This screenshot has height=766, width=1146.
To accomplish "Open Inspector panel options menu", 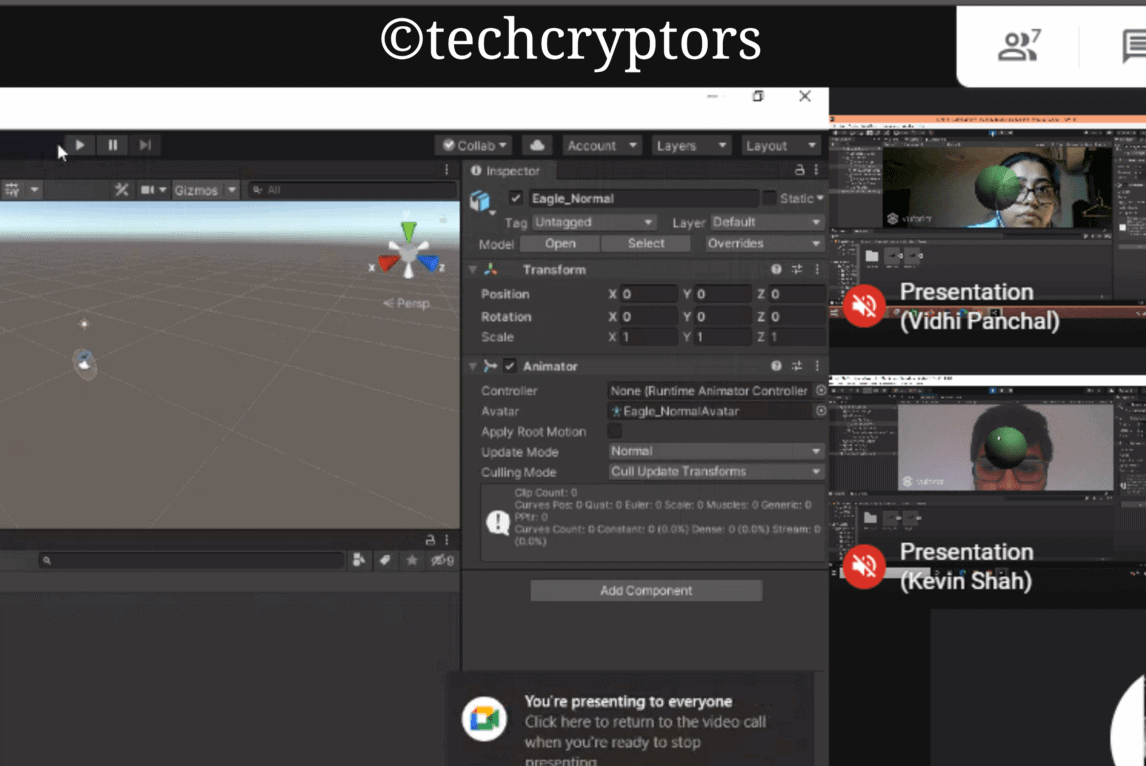I will tap(816, 170).
